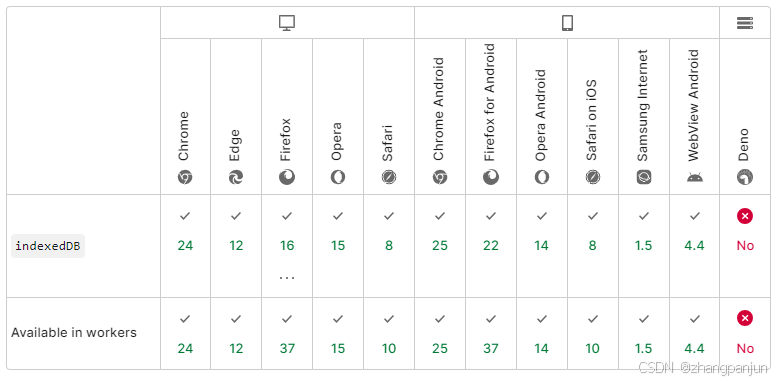Open the indexedDB feature code link
This screenshot has width=778, height=381.
(x=48, y=246)
